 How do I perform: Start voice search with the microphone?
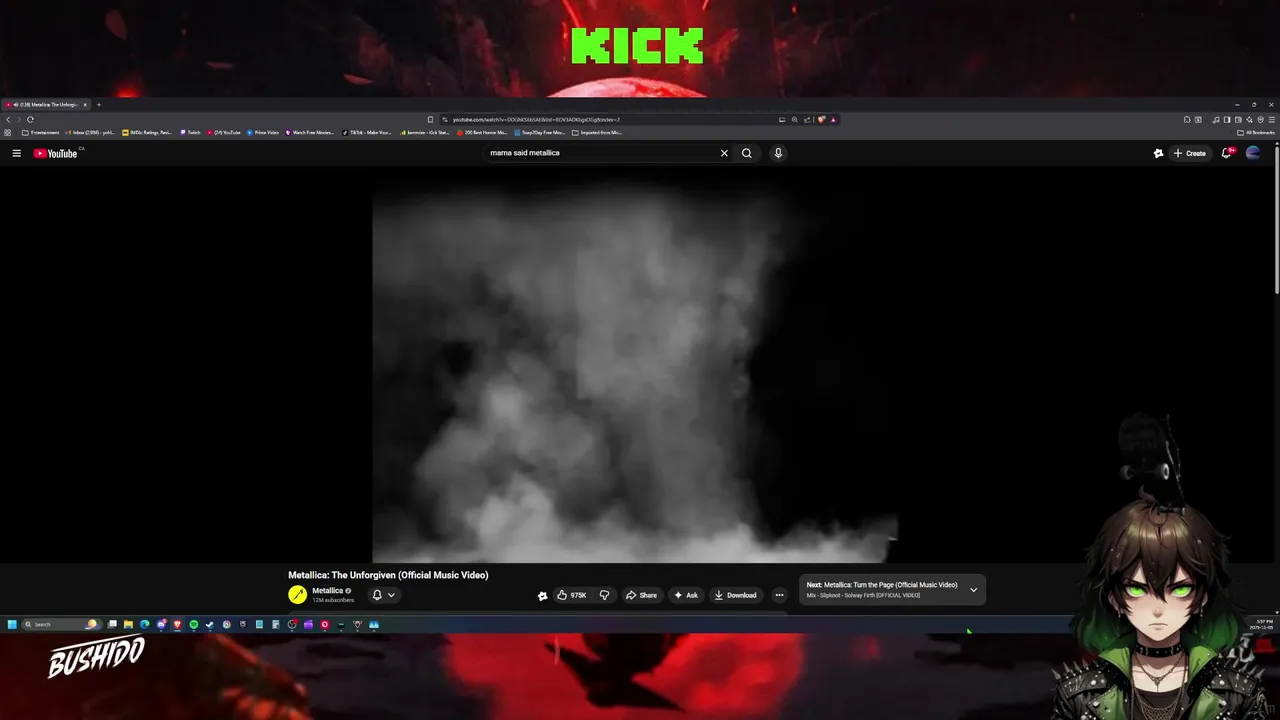(778, 153)
